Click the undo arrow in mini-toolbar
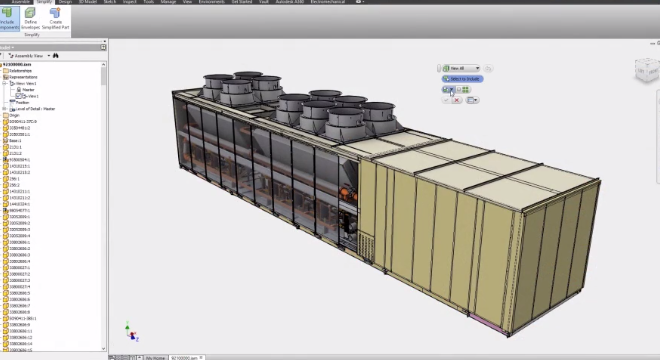660x360 pixels. pyautogui.click(x=488, y=68)
